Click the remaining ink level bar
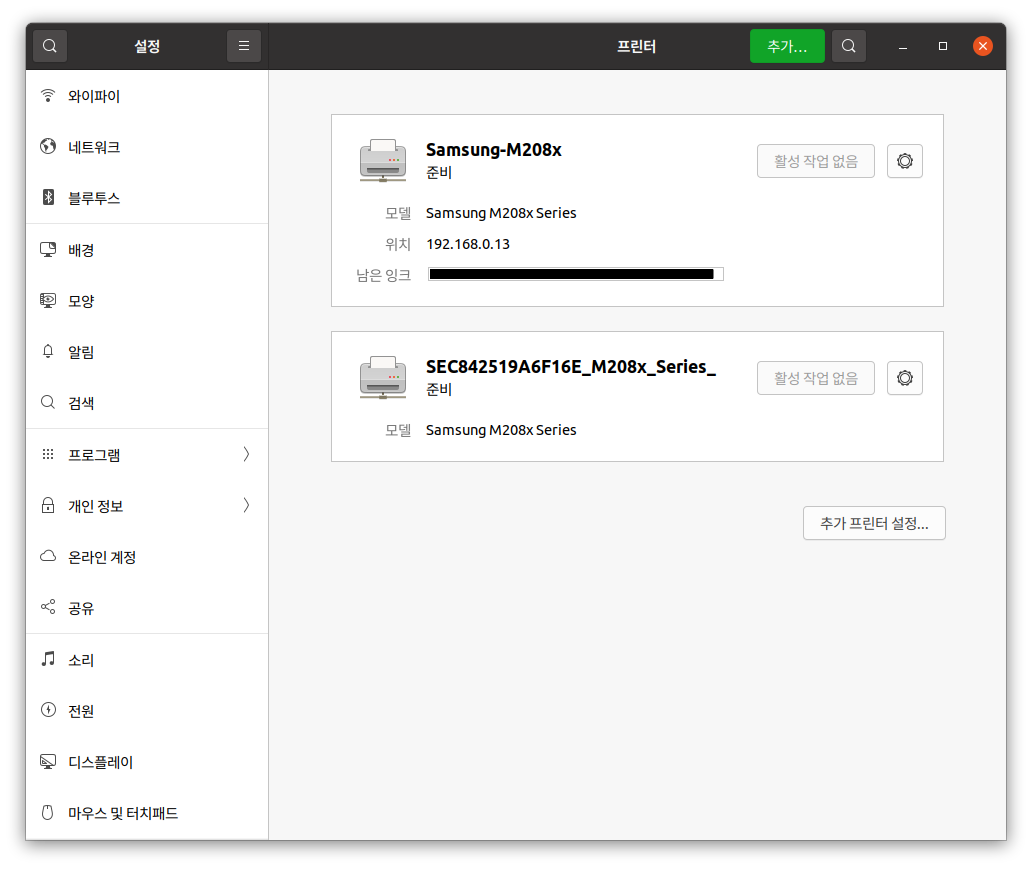The image size is (1032, 869). pos(576,274)
